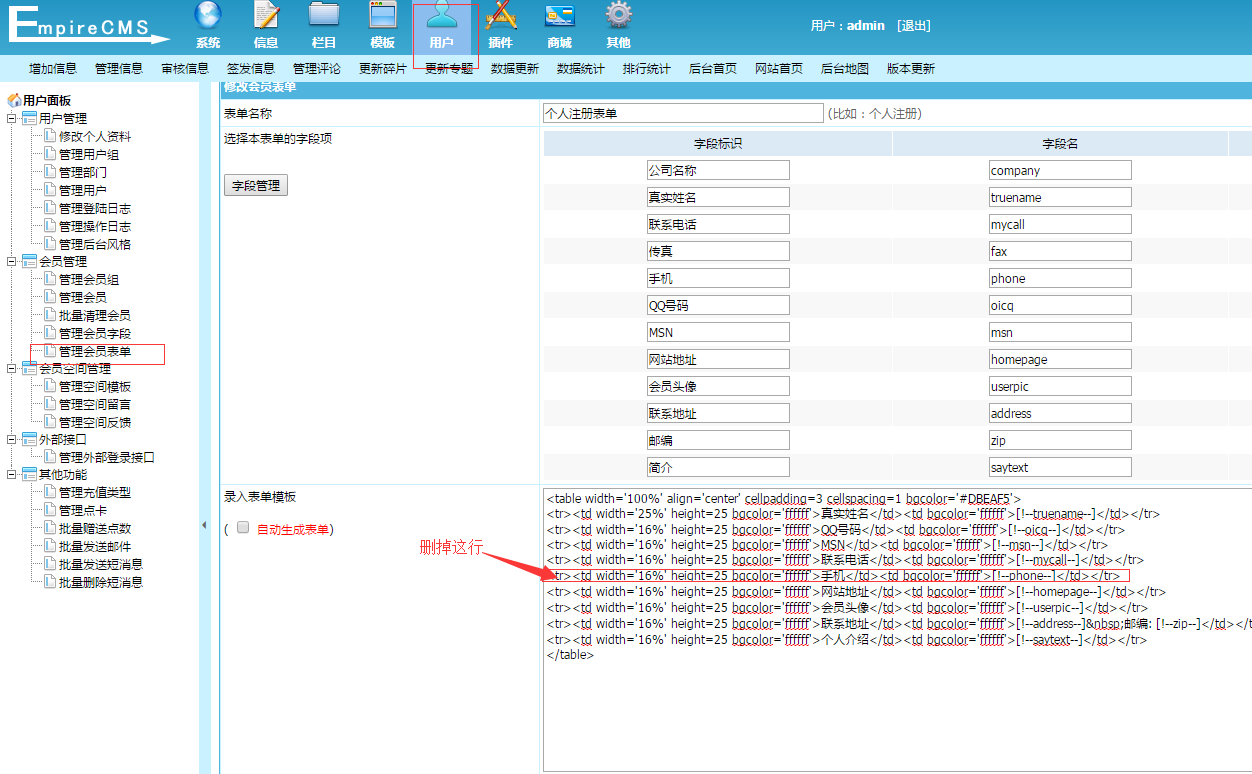Viewport: 1252px width, 774px height.
Task: Open the 模板 template icon
Action: (x=383, y=17)
